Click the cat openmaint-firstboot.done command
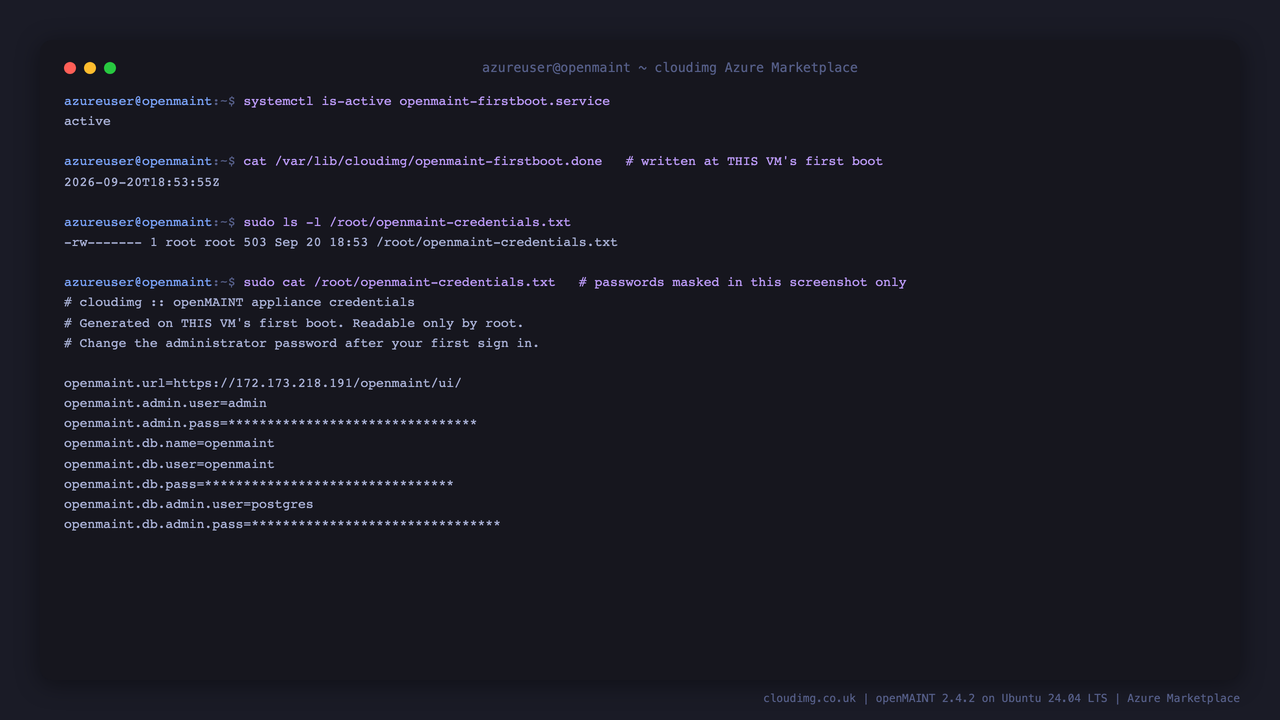This screenshot has height=720, width=1280. click(422, 161)
